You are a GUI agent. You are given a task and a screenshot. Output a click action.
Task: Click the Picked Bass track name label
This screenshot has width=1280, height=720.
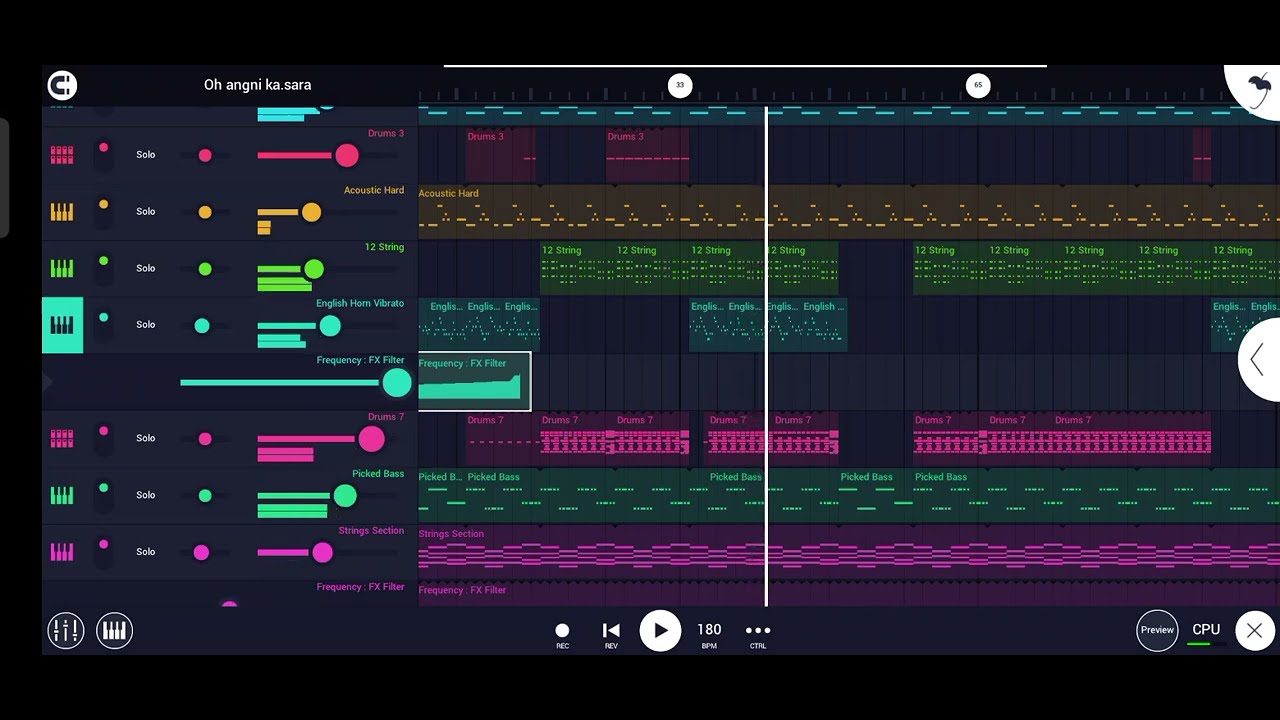click(x=378, y=474)
